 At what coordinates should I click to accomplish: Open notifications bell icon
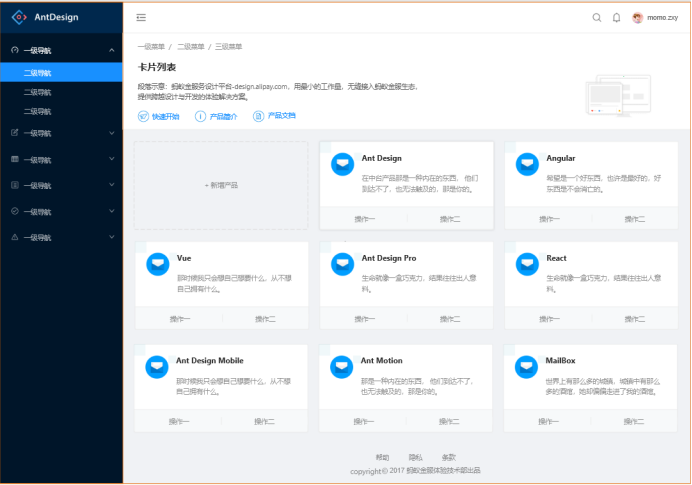617,18
